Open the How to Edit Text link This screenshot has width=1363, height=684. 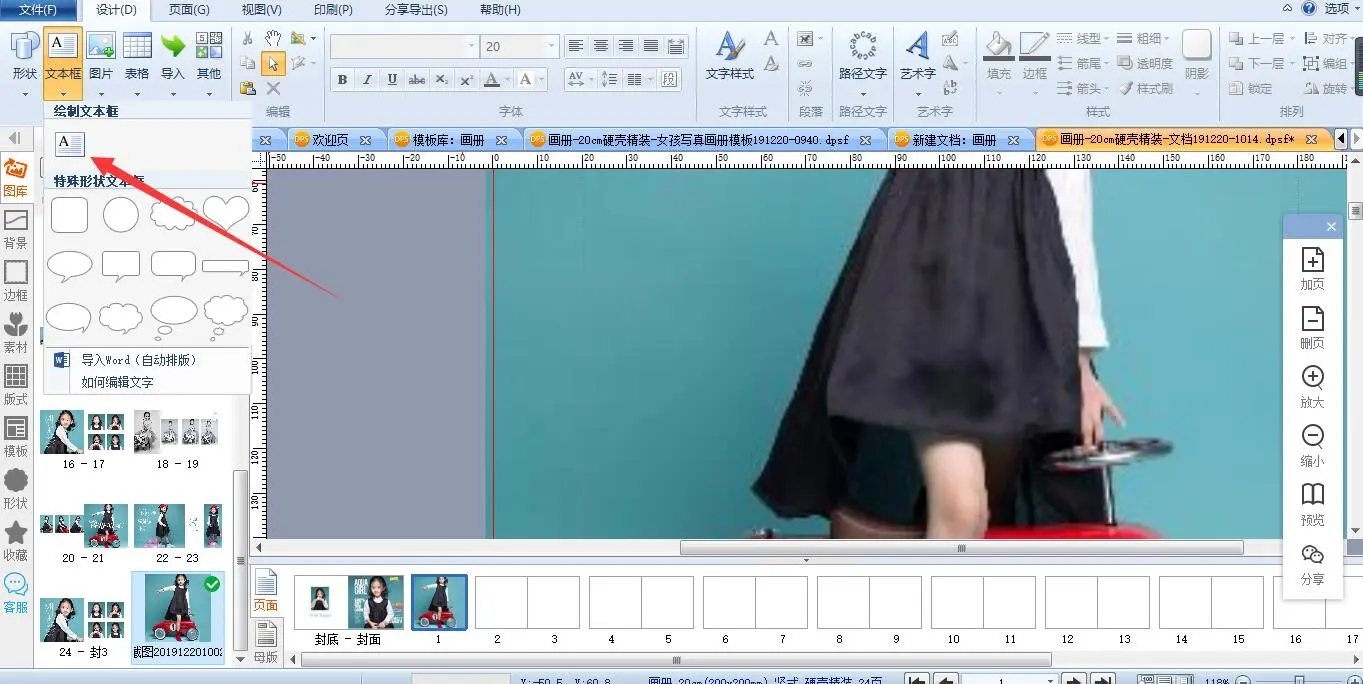[117, 382]
